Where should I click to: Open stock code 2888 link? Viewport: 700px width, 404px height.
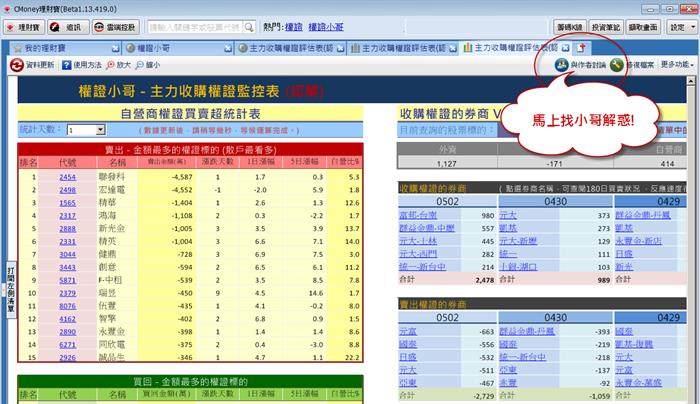67,229
